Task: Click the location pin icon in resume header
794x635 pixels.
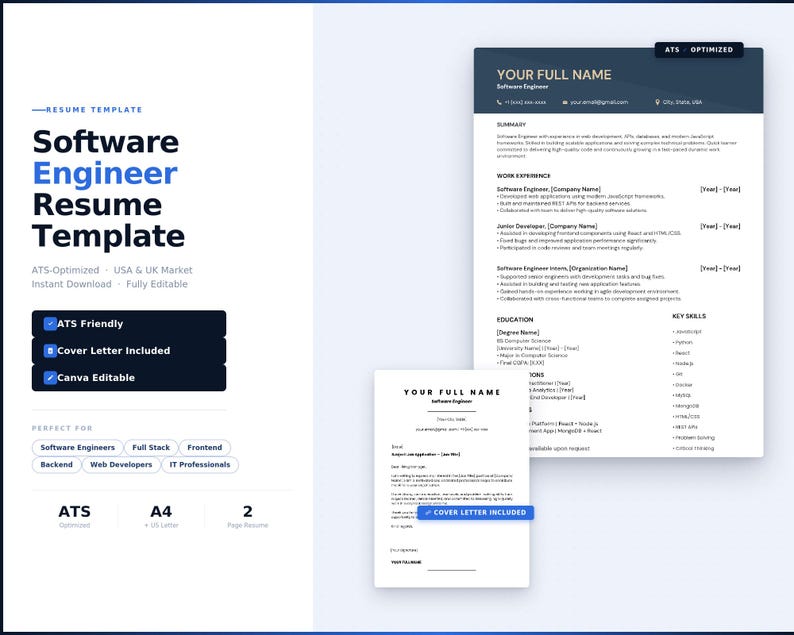Action: click(657, 102)
